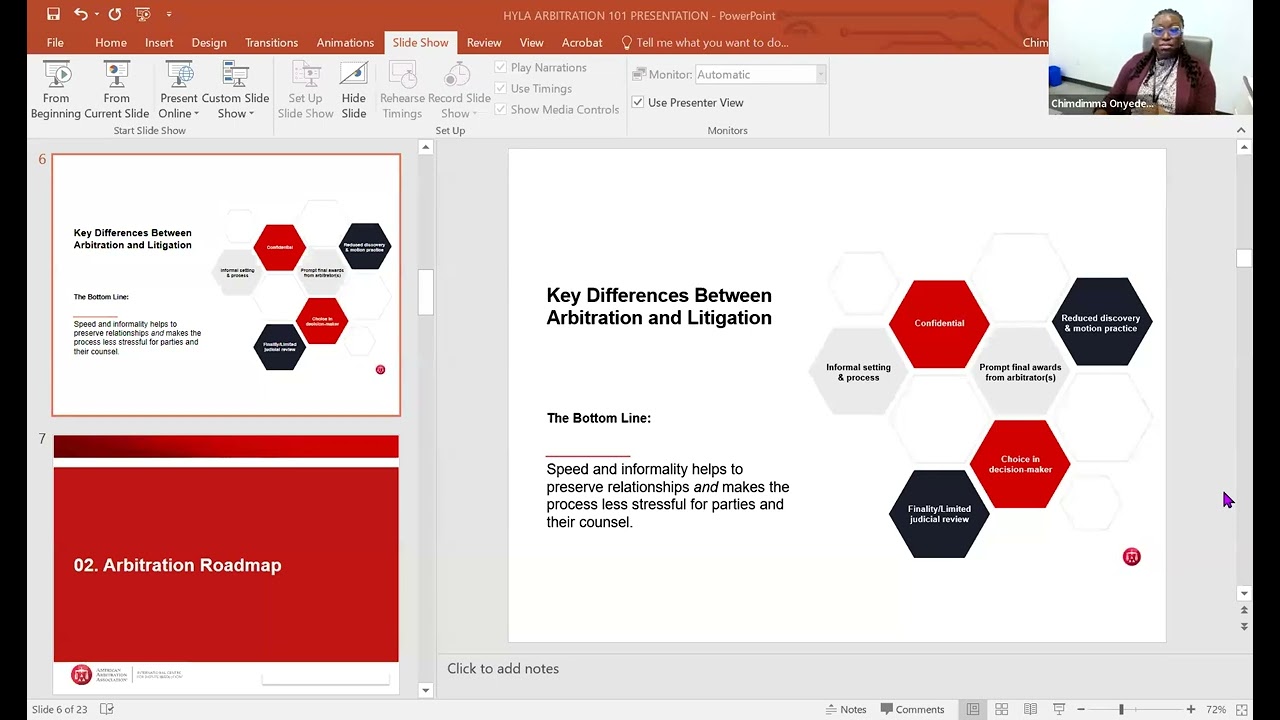
Task: Select the Confidential red hexagon on the slide
Action: click(939, 323)
